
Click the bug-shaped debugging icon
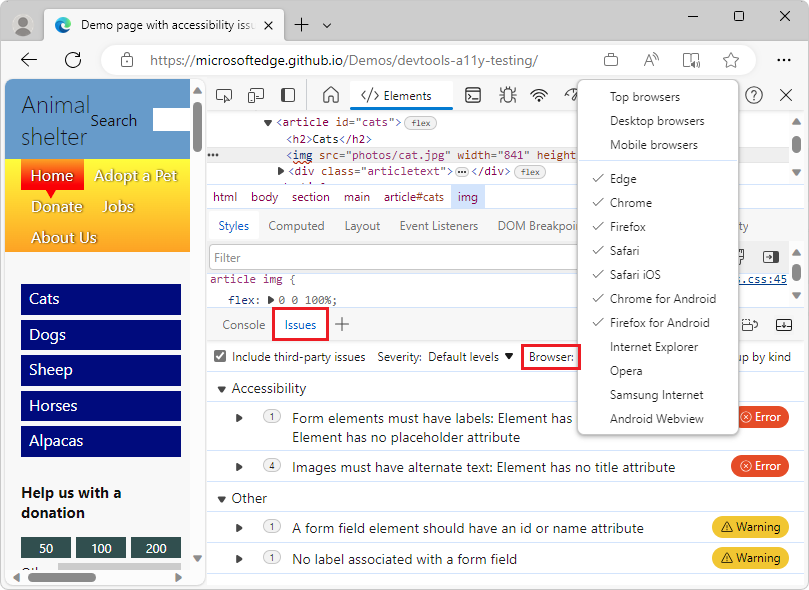click(507, 95)
